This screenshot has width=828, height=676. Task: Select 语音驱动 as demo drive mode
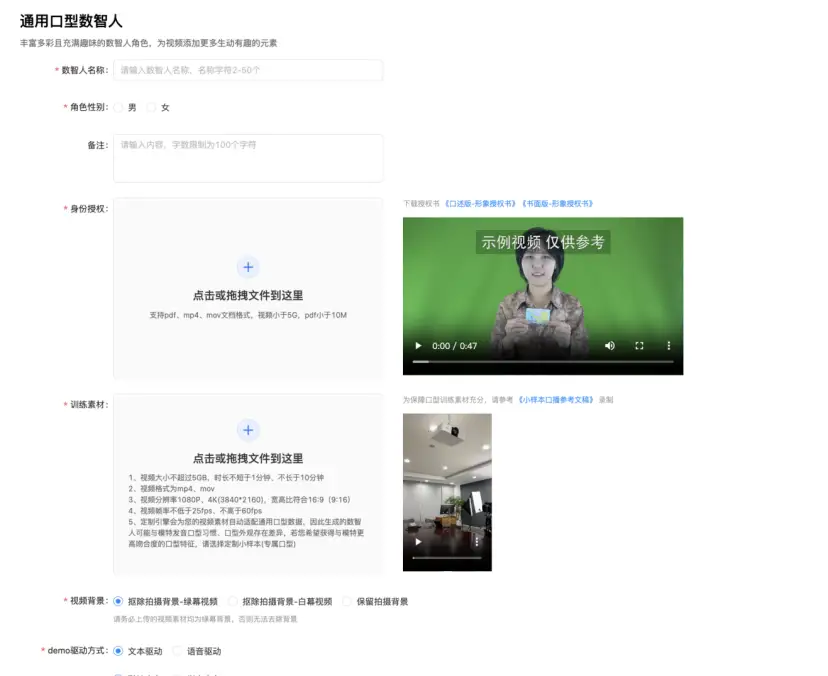(178, 651)
